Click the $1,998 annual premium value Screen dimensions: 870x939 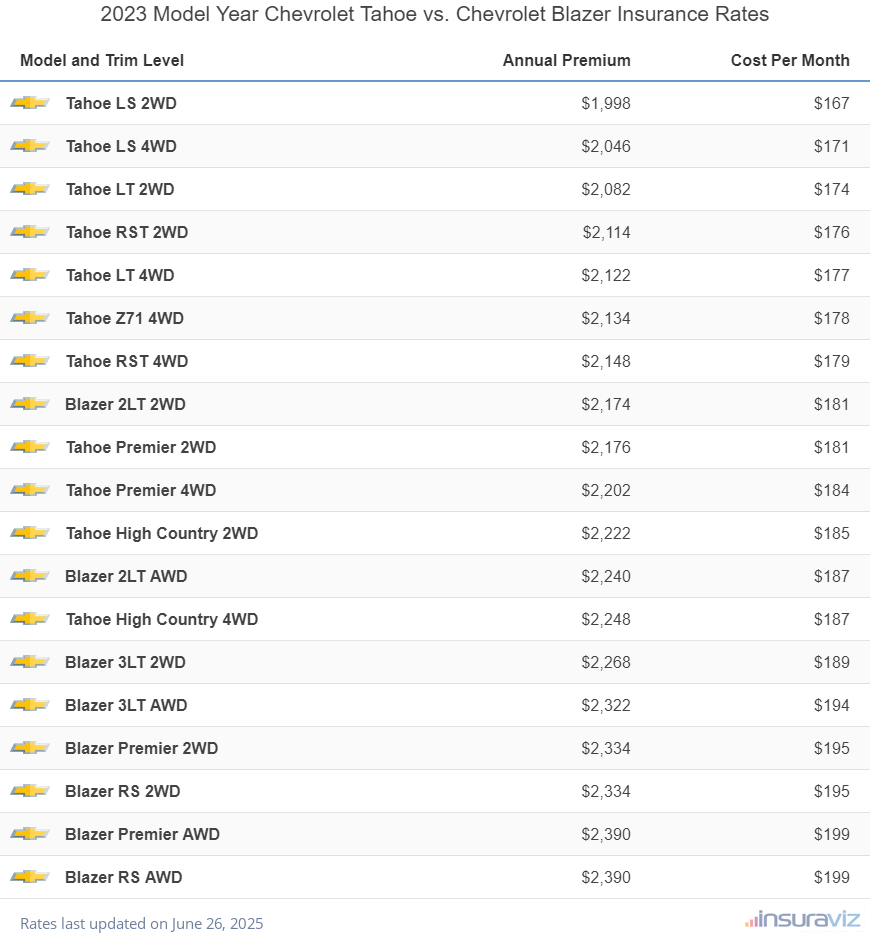606,103
